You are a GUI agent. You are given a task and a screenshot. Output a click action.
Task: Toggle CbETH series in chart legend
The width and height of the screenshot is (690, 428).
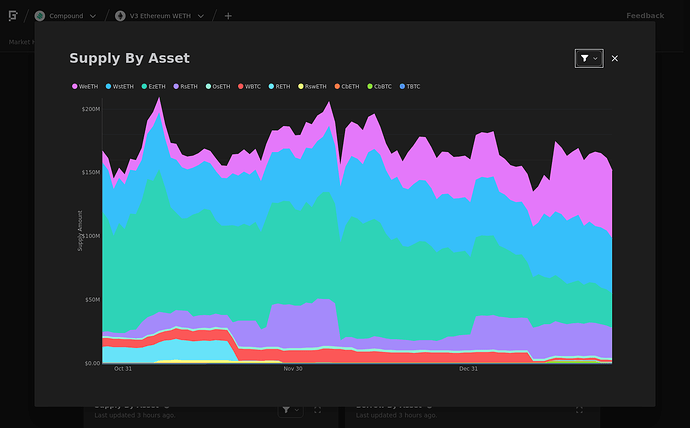coord(347,87)
